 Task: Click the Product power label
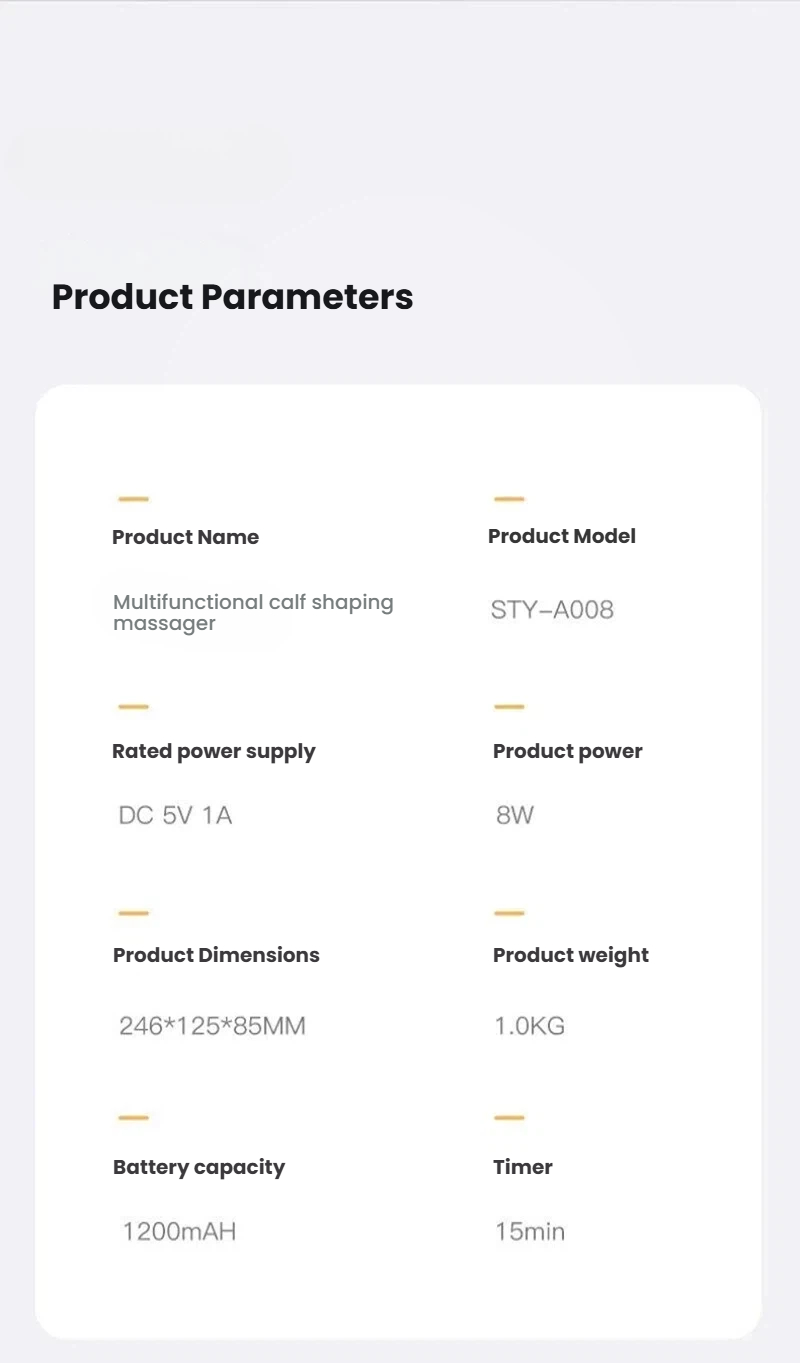[567, 751]
